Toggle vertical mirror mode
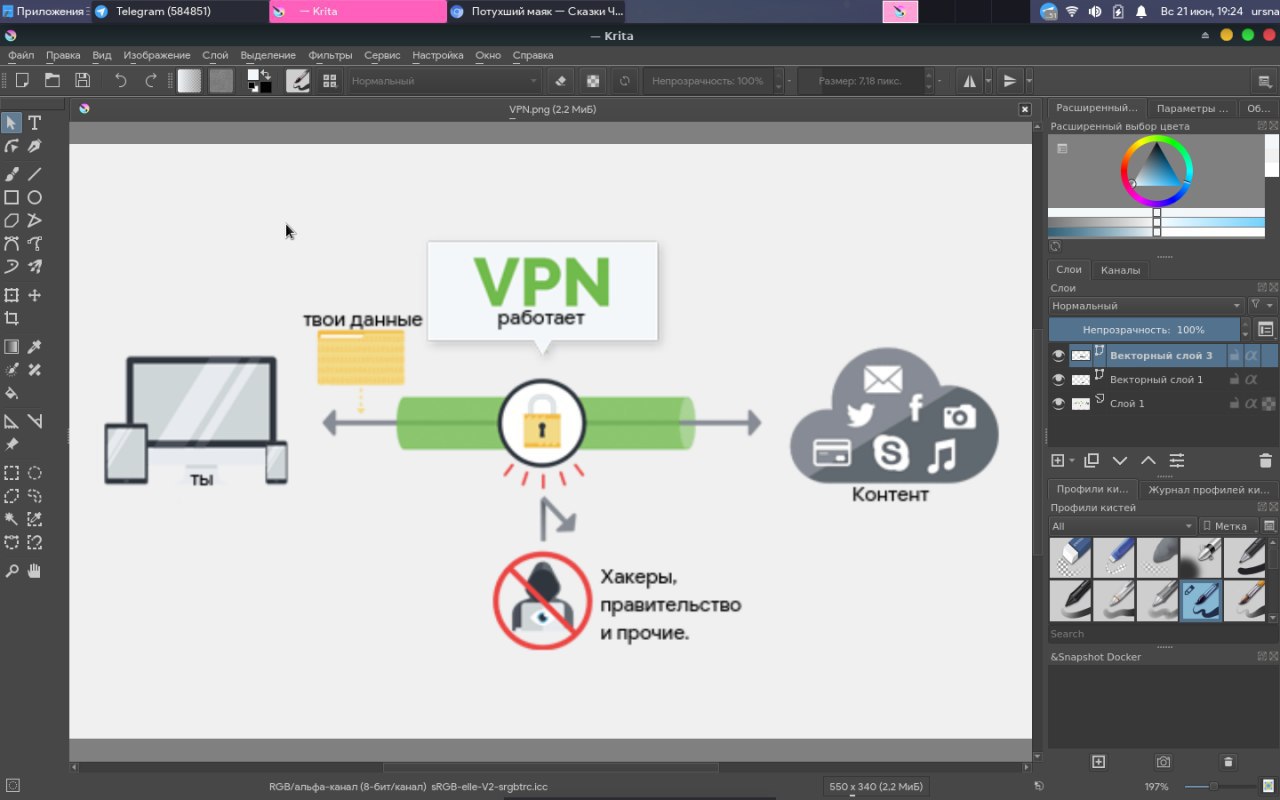Screen dimensions: 1280x800 tap(1010, 81)
